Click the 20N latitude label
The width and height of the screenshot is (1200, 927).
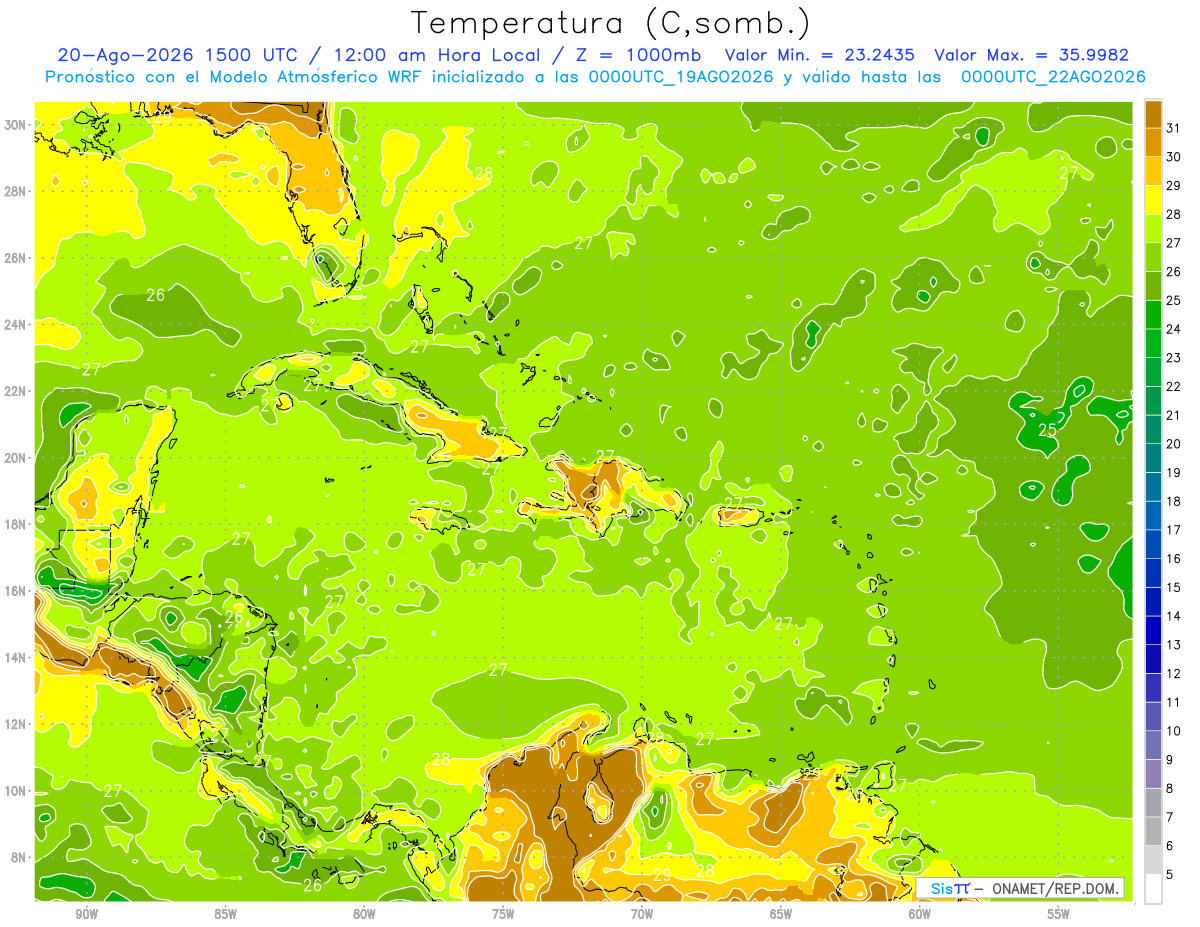point(16,457)
